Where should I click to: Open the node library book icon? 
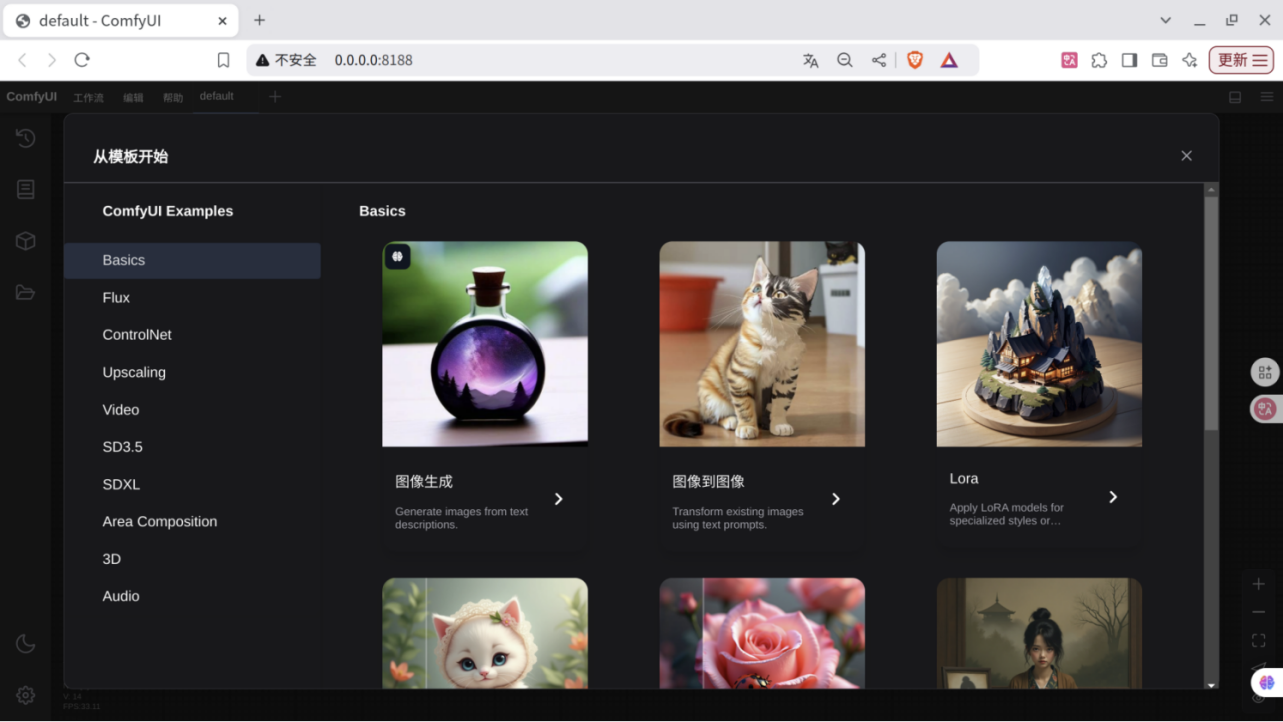26,189
